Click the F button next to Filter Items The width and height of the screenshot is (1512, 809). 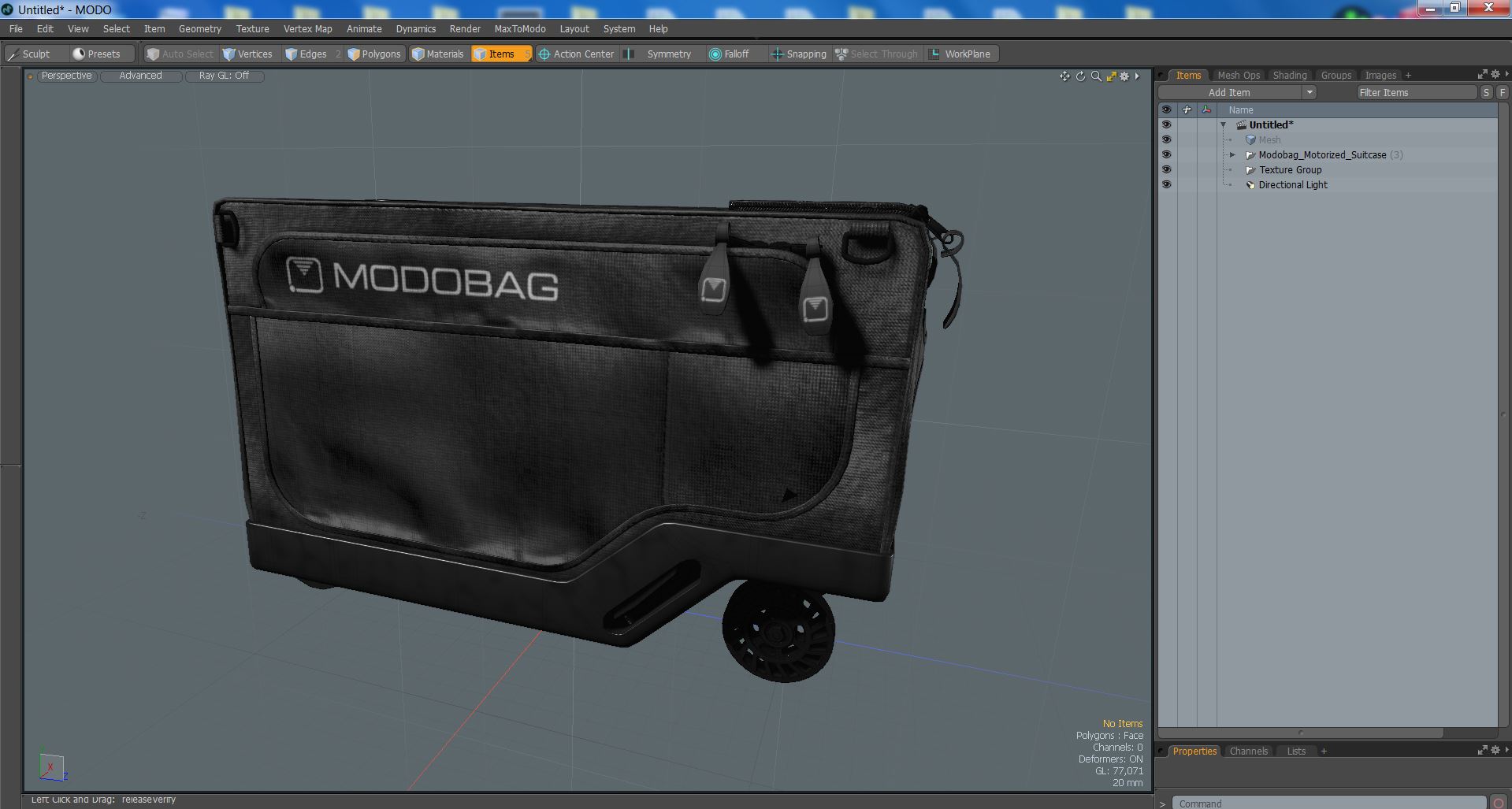pos(1503,92)
